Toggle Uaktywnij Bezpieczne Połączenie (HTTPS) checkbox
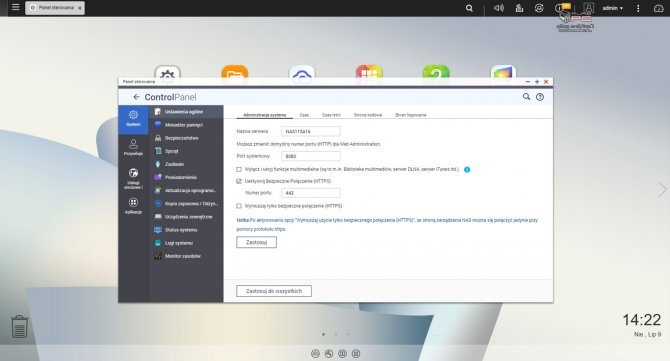Viewport: 670px width, 361px height. (239, 181)
